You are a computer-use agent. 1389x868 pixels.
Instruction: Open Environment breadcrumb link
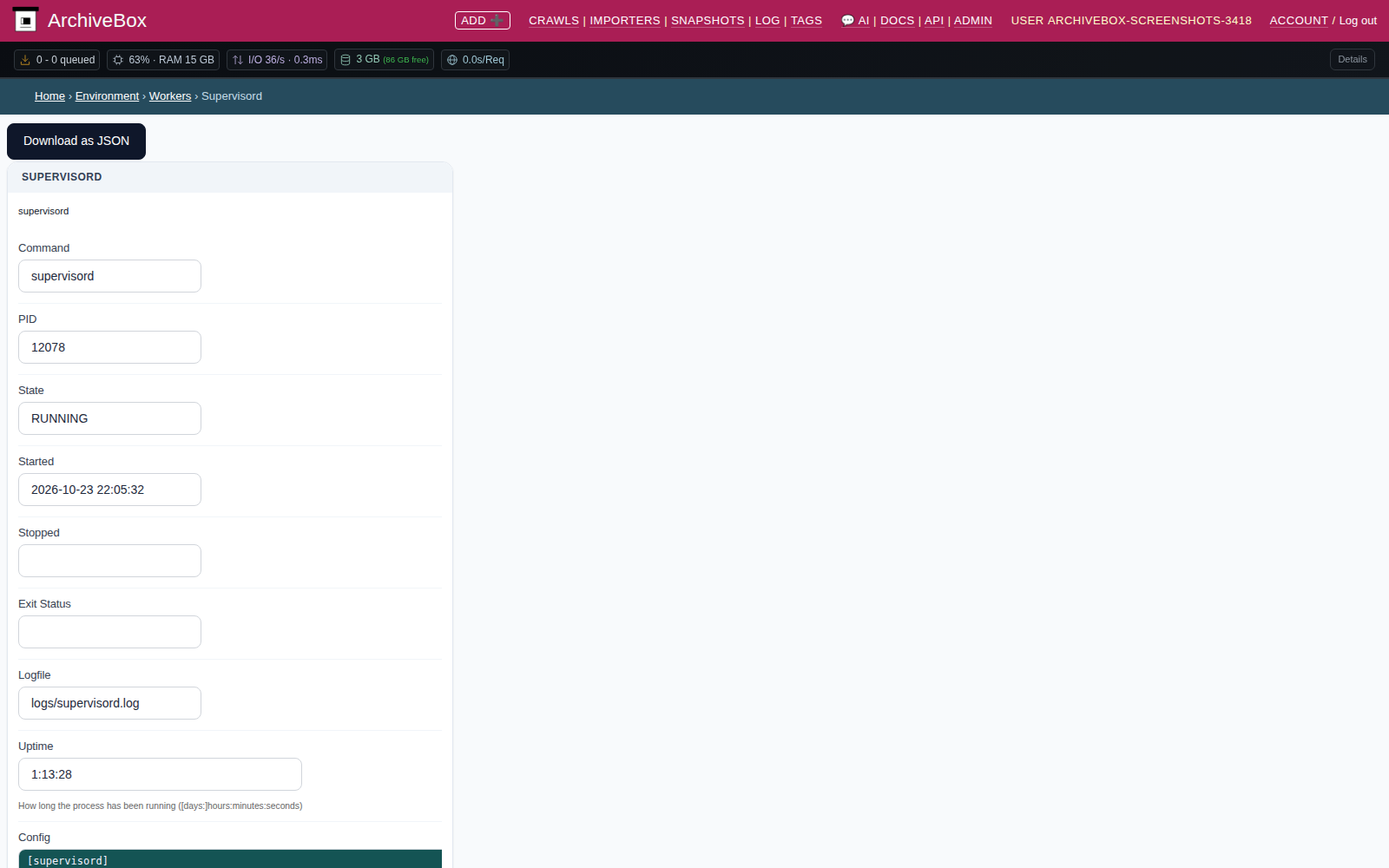pyautogui.click(x=107, y=96)
